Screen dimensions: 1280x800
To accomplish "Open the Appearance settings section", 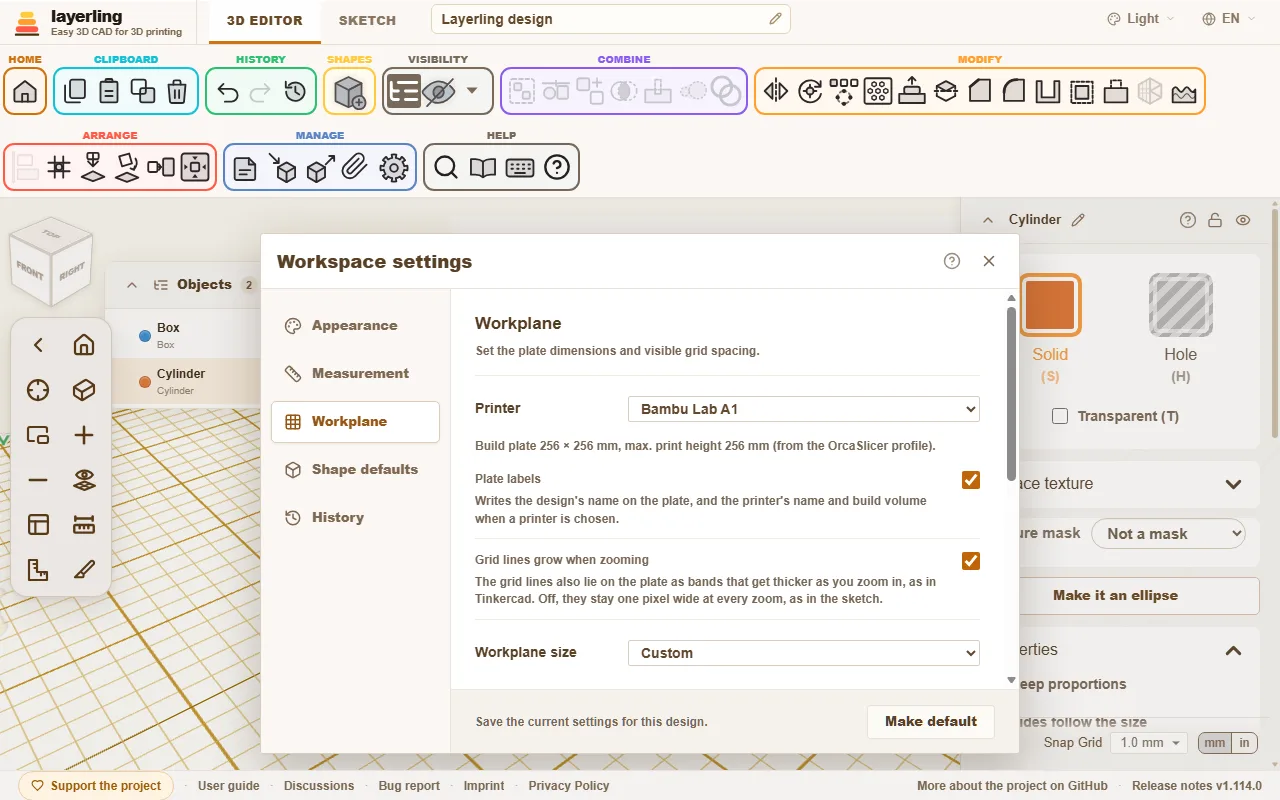I will pos(355,326).
